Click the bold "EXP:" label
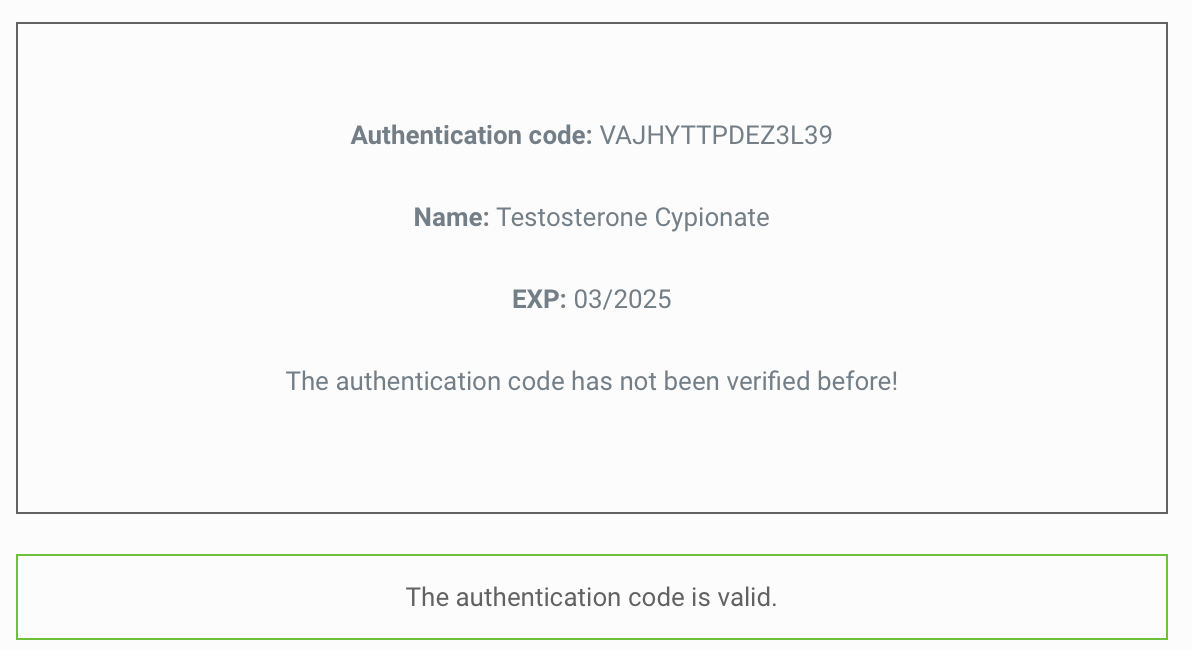Screen dimensions: 1192x650 (x=539, y=300)
